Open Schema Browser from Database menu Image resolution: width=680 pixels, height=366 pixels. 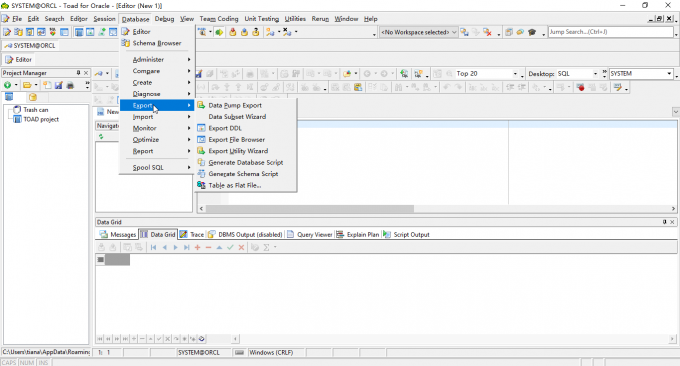[x=157, y=43]
